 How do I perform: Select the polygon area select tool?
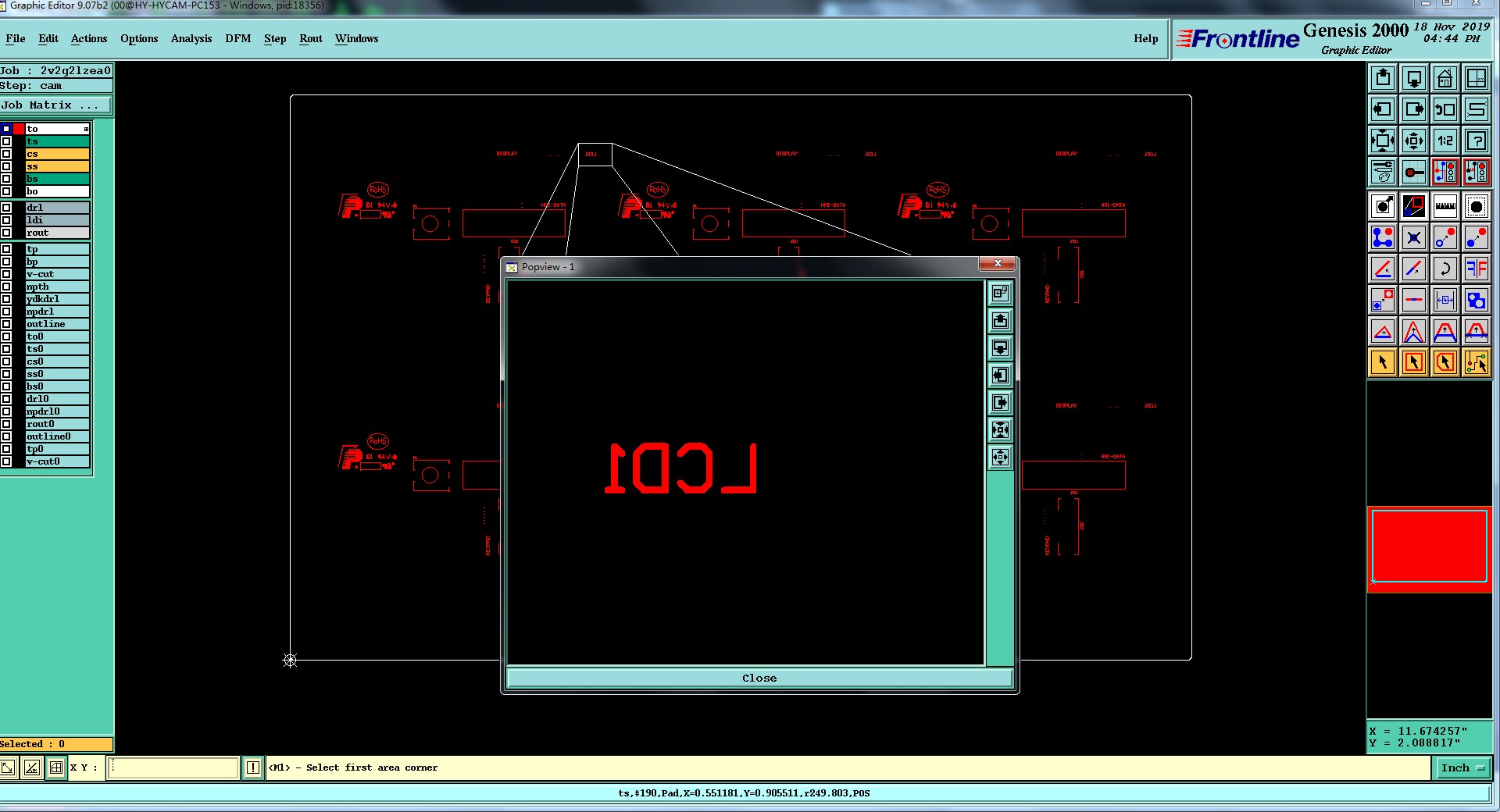click(x=1445, y=362)
